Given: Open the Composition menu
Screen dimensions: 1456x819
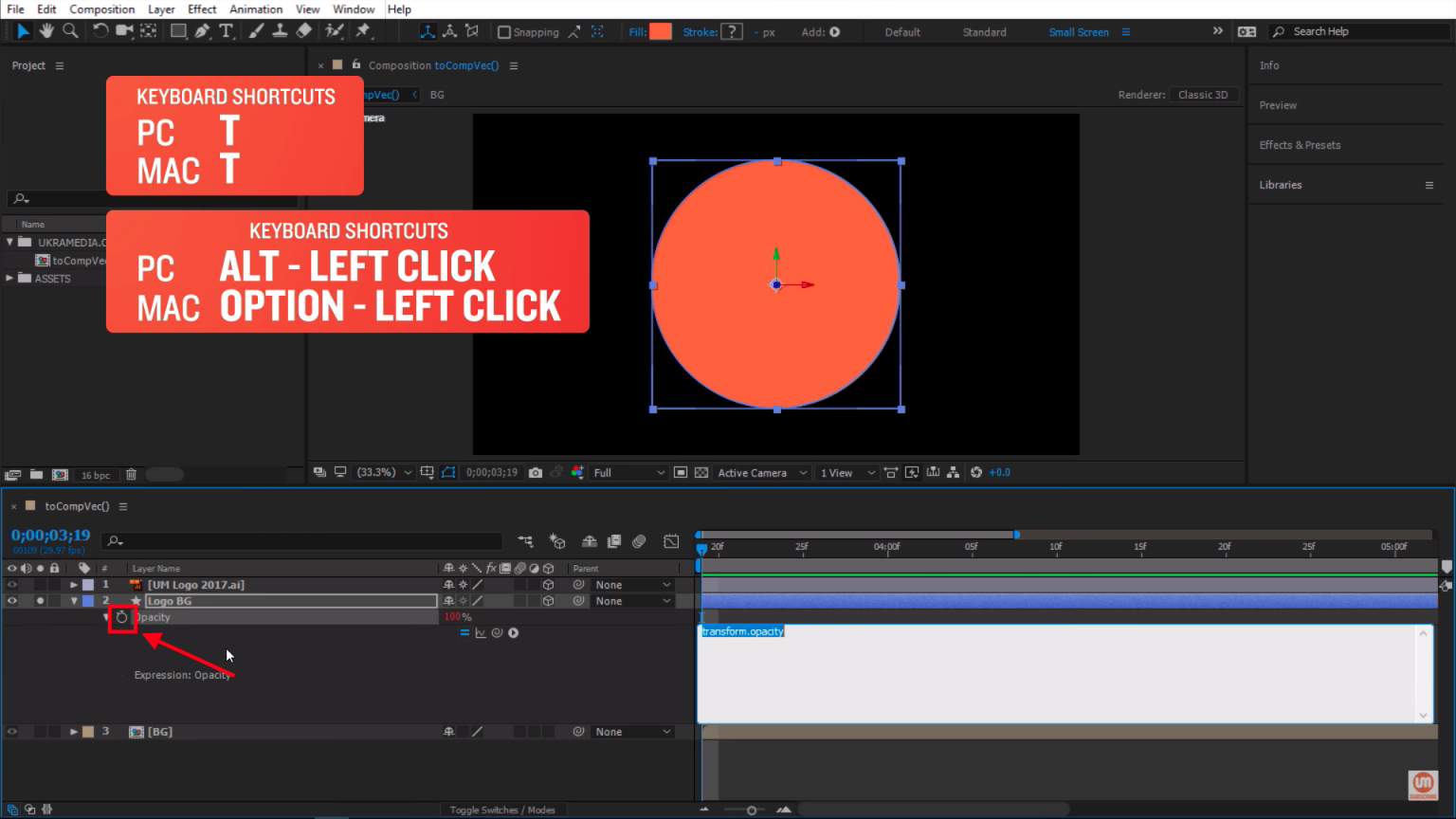Looking at the screenshot, I should point(101,9).
